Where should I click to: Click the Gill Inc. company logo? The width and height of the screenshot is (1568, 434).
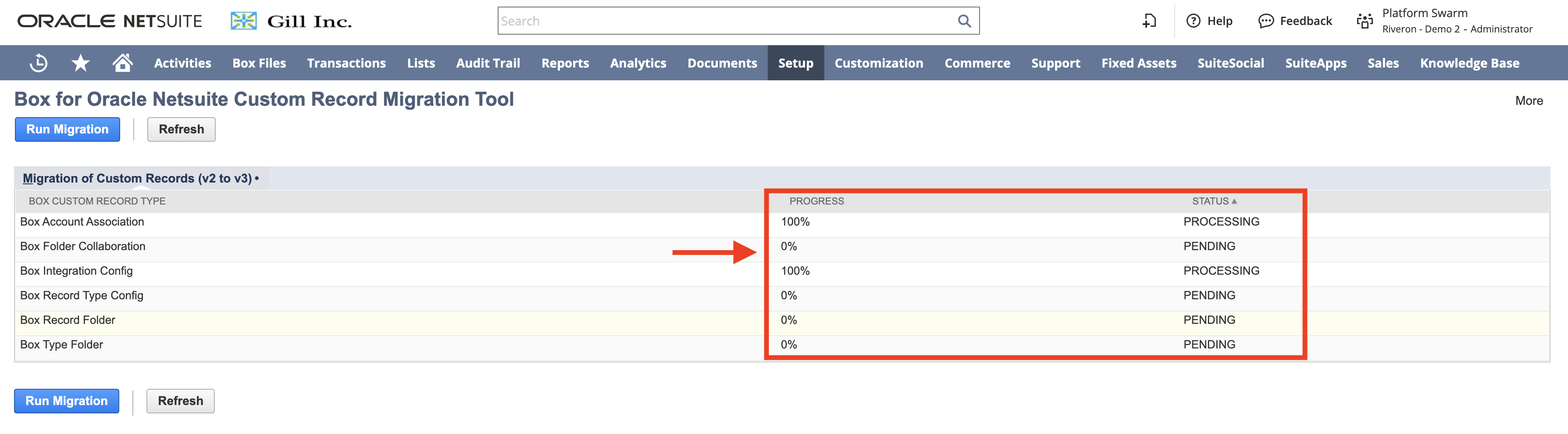[x=291, y=22]
